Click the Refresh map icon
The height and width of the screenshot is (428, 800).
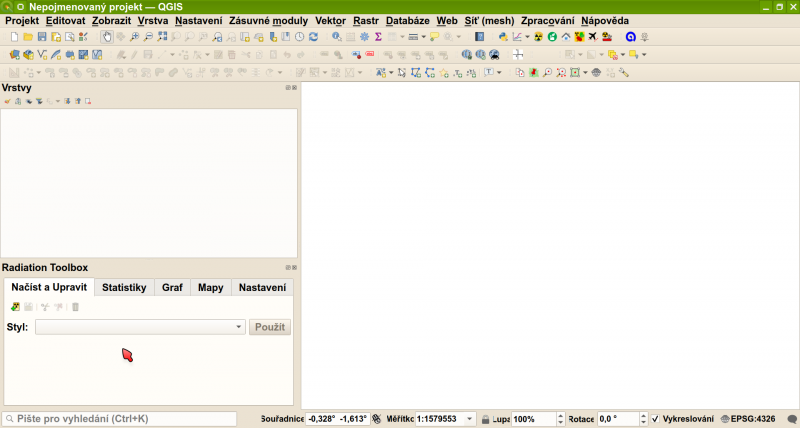(313, 36)
